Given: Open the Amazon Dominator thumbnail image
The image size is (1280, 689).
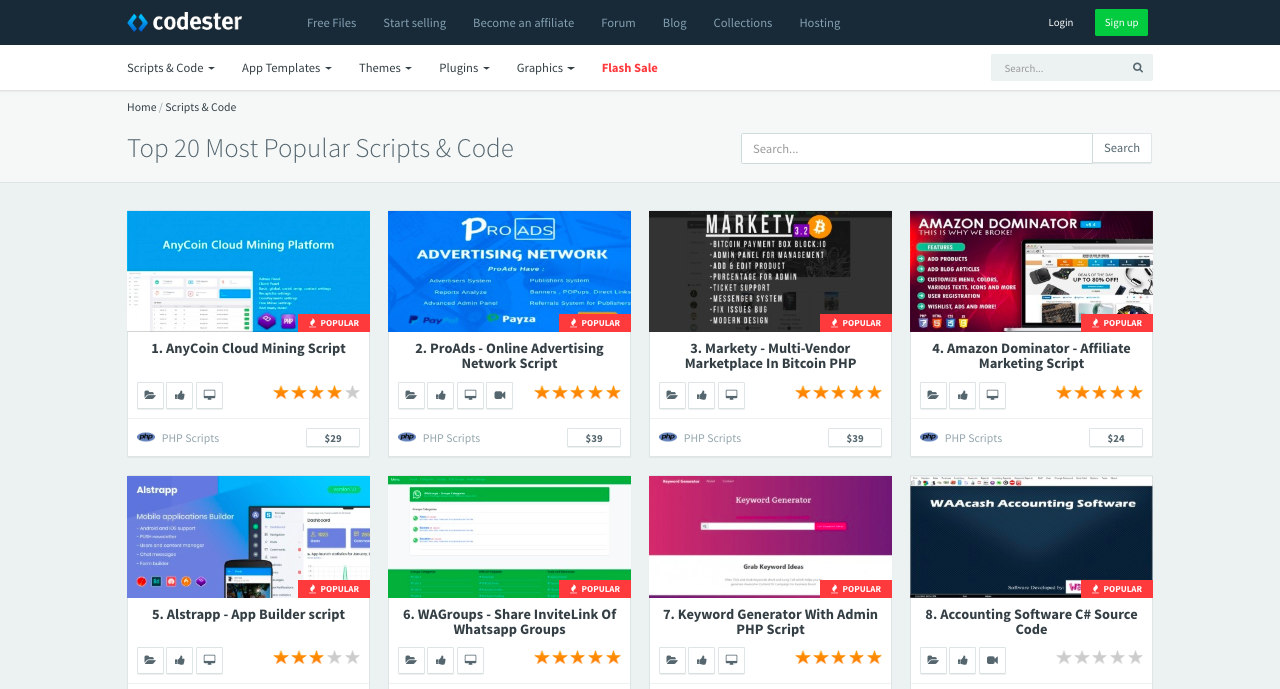Looking at the screenshot, I should pos(1031,271).
